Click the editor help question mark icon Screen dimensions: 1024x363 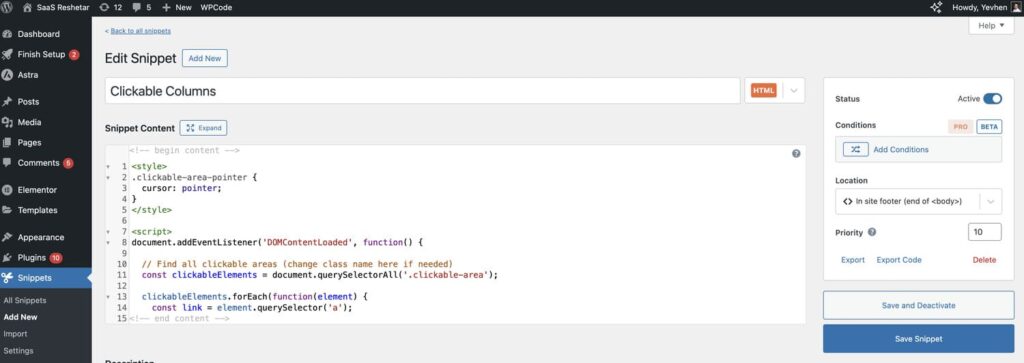(795, 153)
